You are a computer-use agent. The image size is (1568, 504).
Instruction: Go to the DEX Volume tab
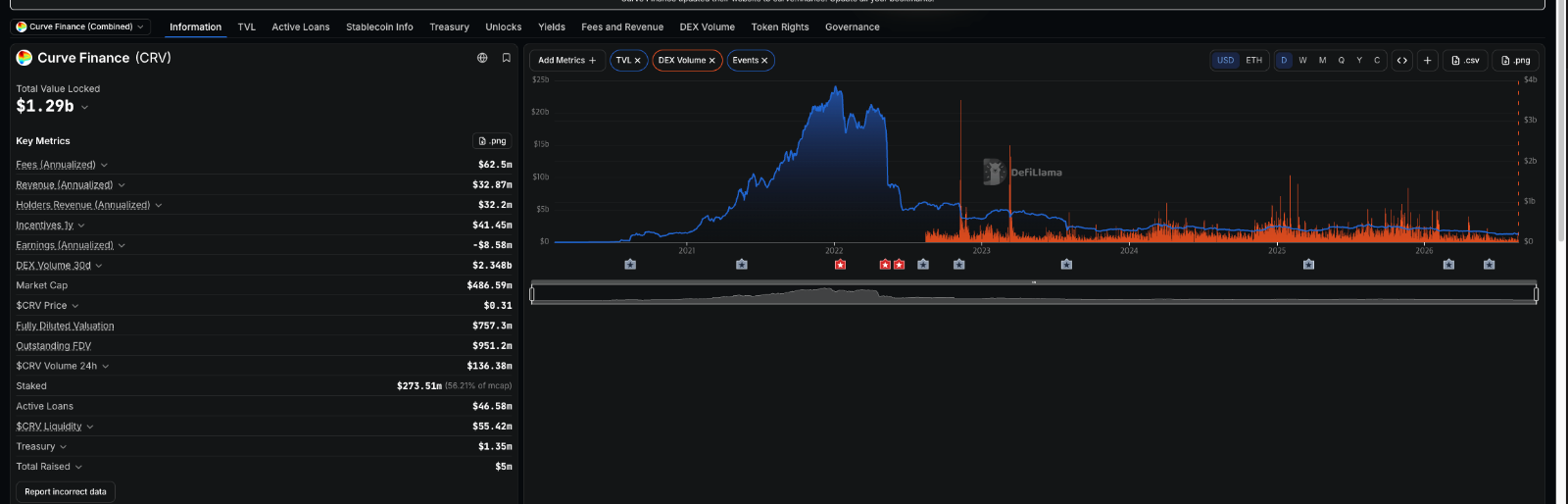click(708, 26)
